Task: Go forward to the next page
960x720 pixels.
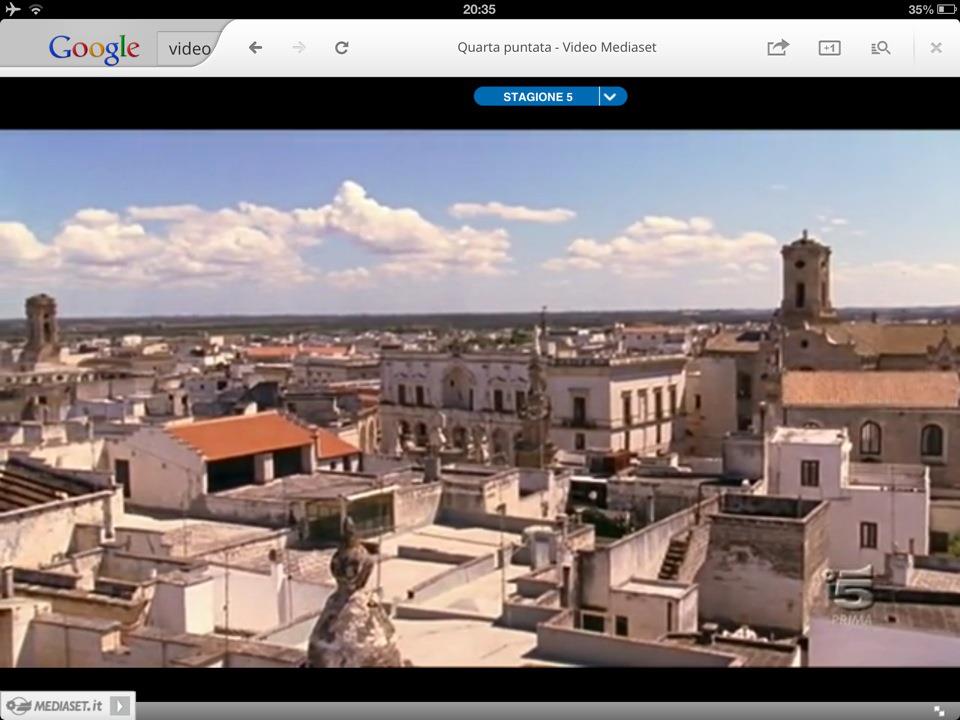Action: click(299, 48)
